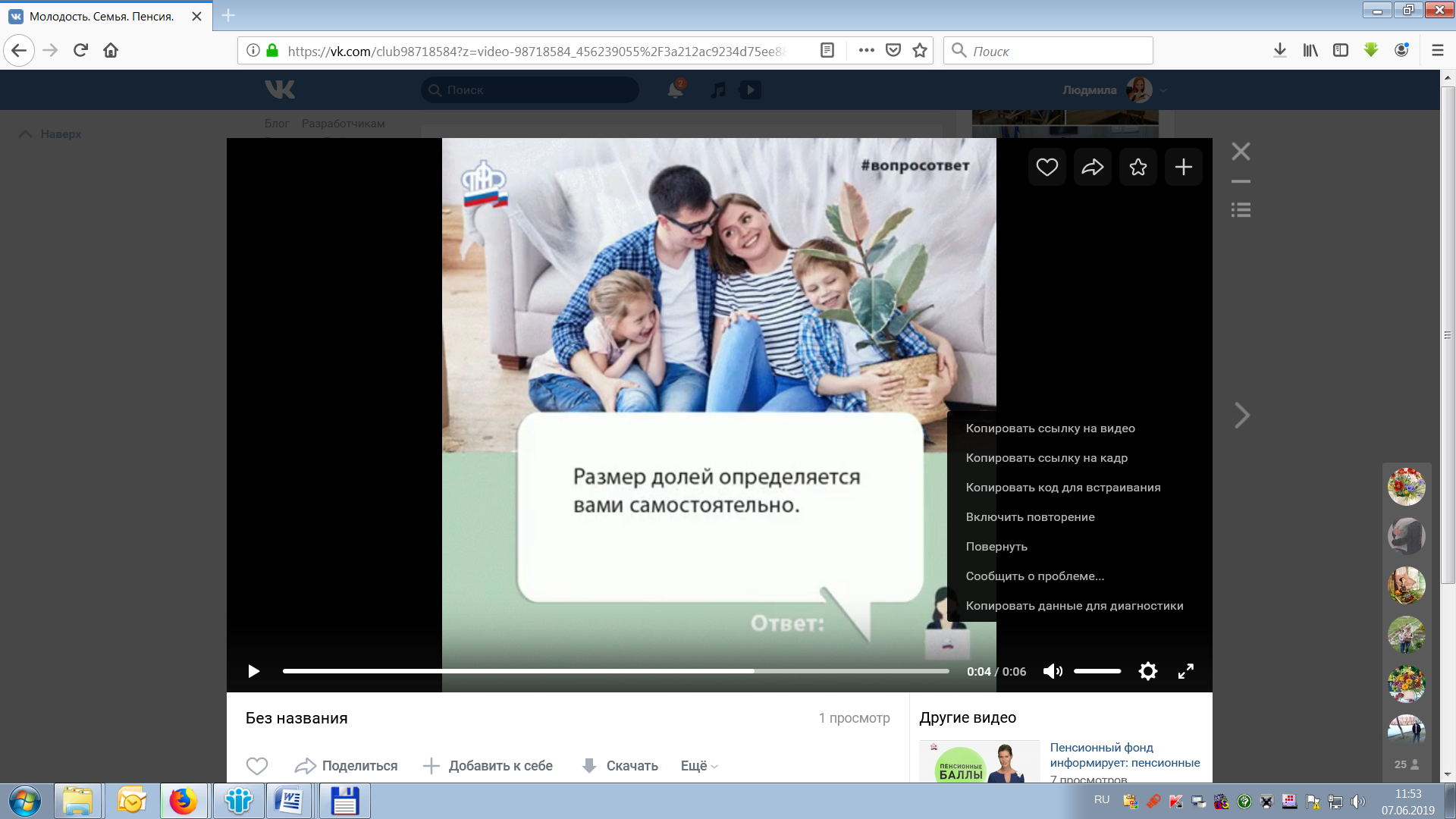Image resolution: width=1456 pixels, height=819 pixels.
Task: Adjust the video volume slider
Action: coord(1097,671)
